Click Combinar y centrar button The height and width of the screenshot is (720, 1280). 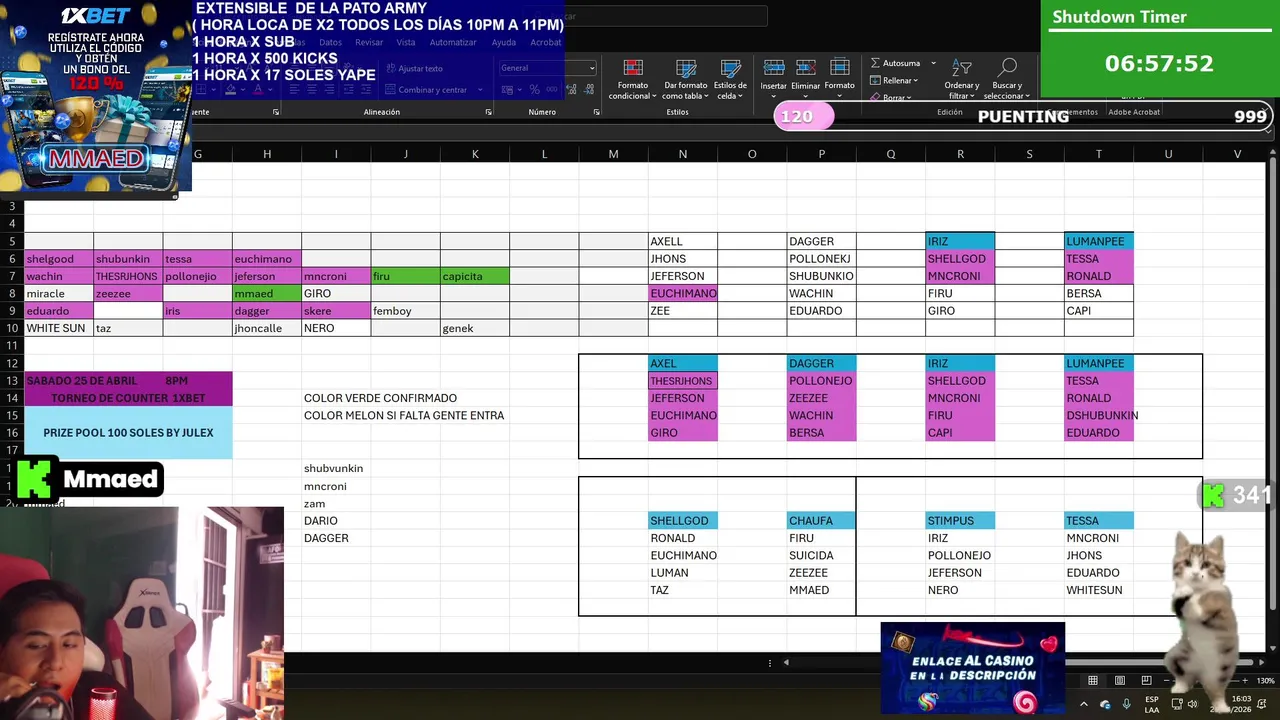tap(425, 89)
